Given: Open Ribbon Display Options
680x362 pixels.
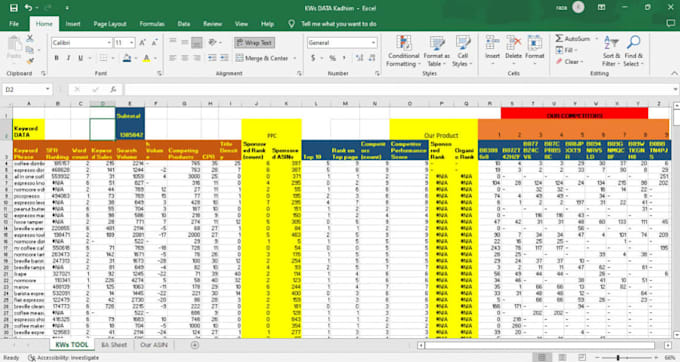Looking at the screenshot, I should 602,8.
